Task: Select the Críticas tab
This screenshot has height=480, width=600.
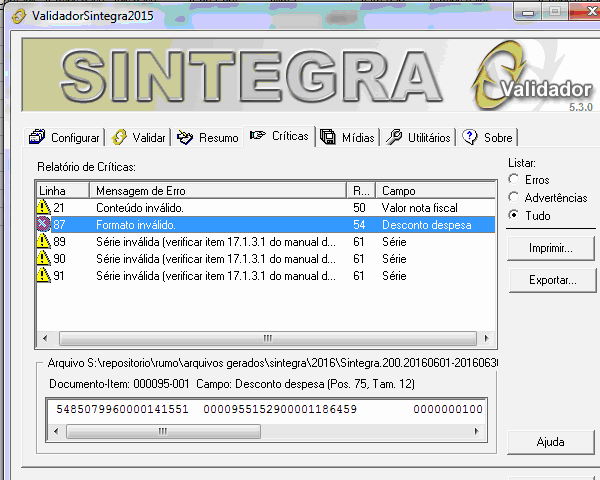Action: (x=279, y=136)
